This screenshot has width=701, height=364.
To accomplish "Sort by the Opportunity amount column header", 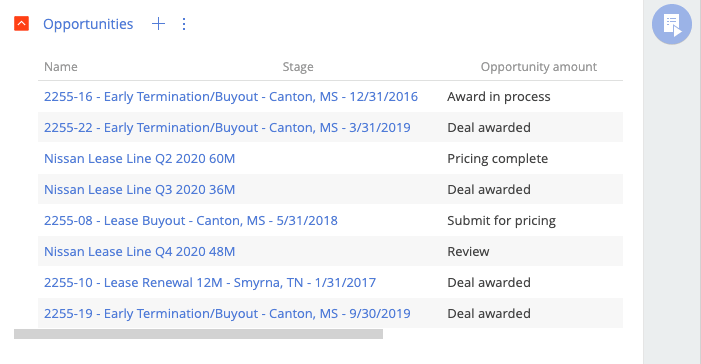I will tap(539, 67).
